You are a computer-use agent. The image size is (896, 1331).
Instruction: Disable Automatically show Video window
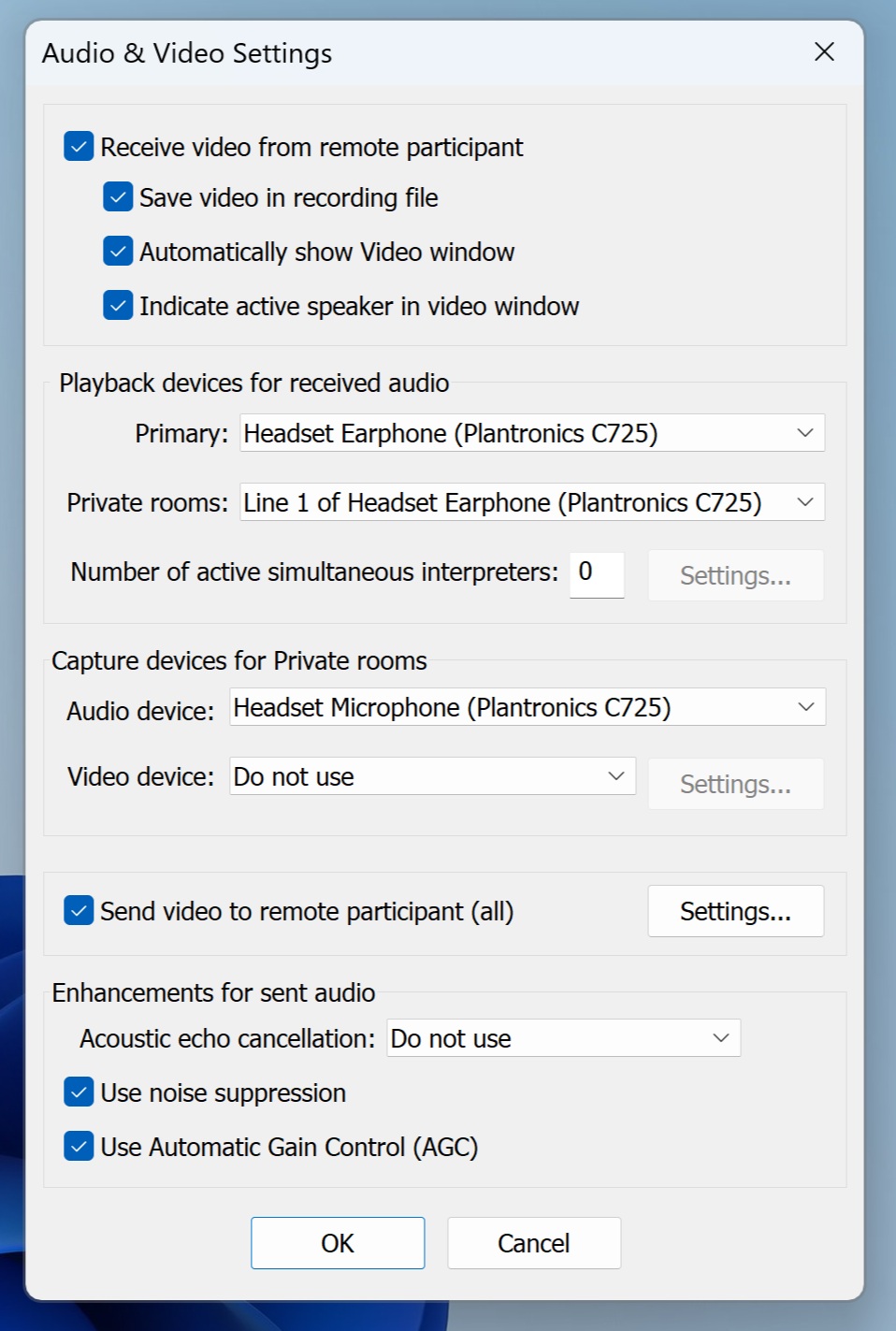pos(118,252)
